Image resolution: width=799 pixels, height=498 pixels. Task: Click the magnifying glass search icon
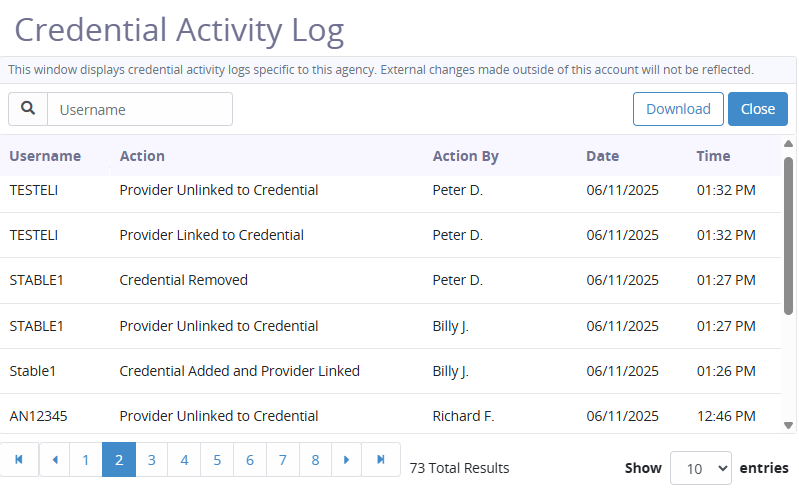pos(28,109)
